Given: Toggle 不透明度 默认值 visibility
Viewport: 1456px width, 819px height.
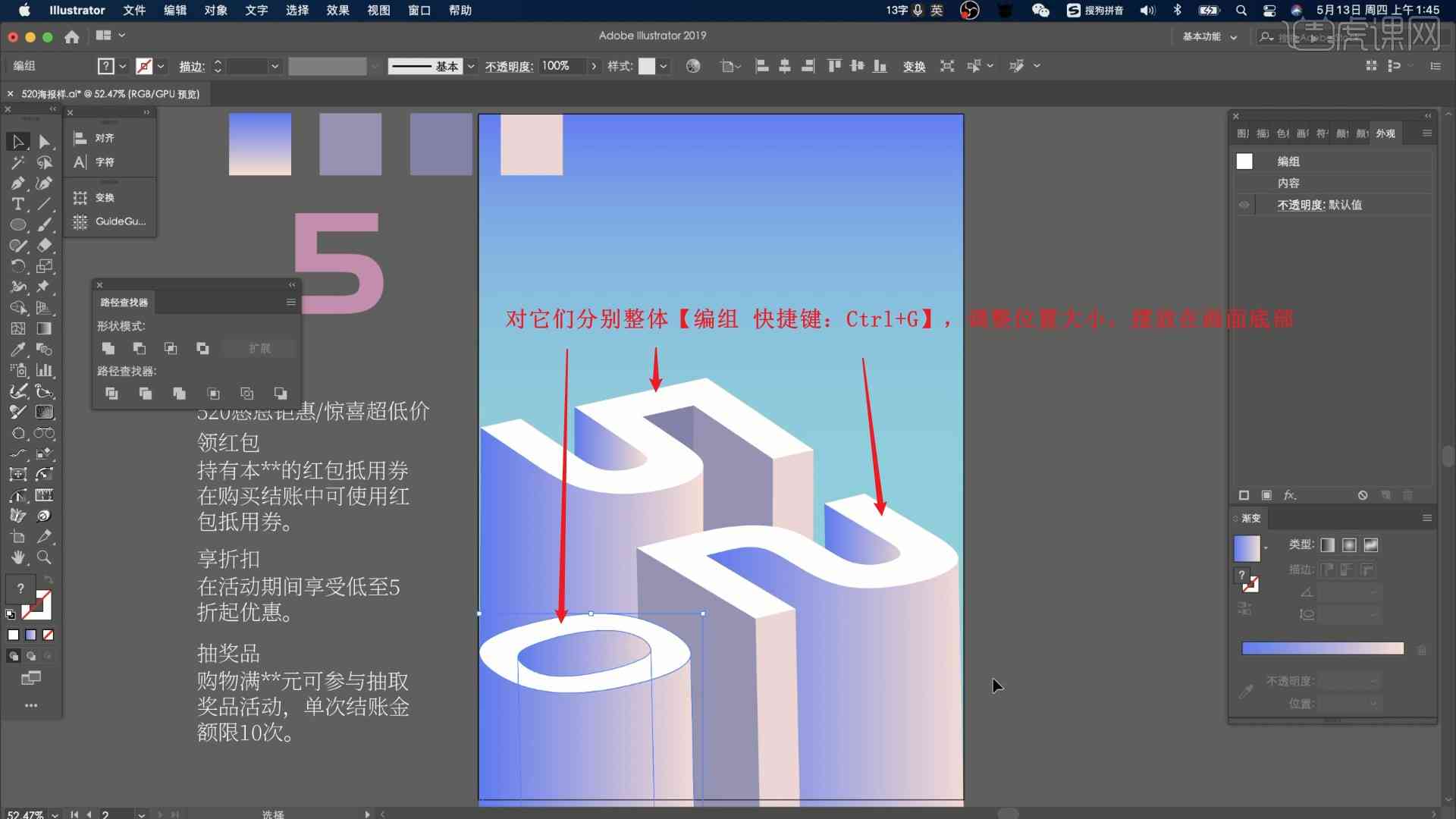Looking at the screenshot, I should click(x=1243, y=205).
